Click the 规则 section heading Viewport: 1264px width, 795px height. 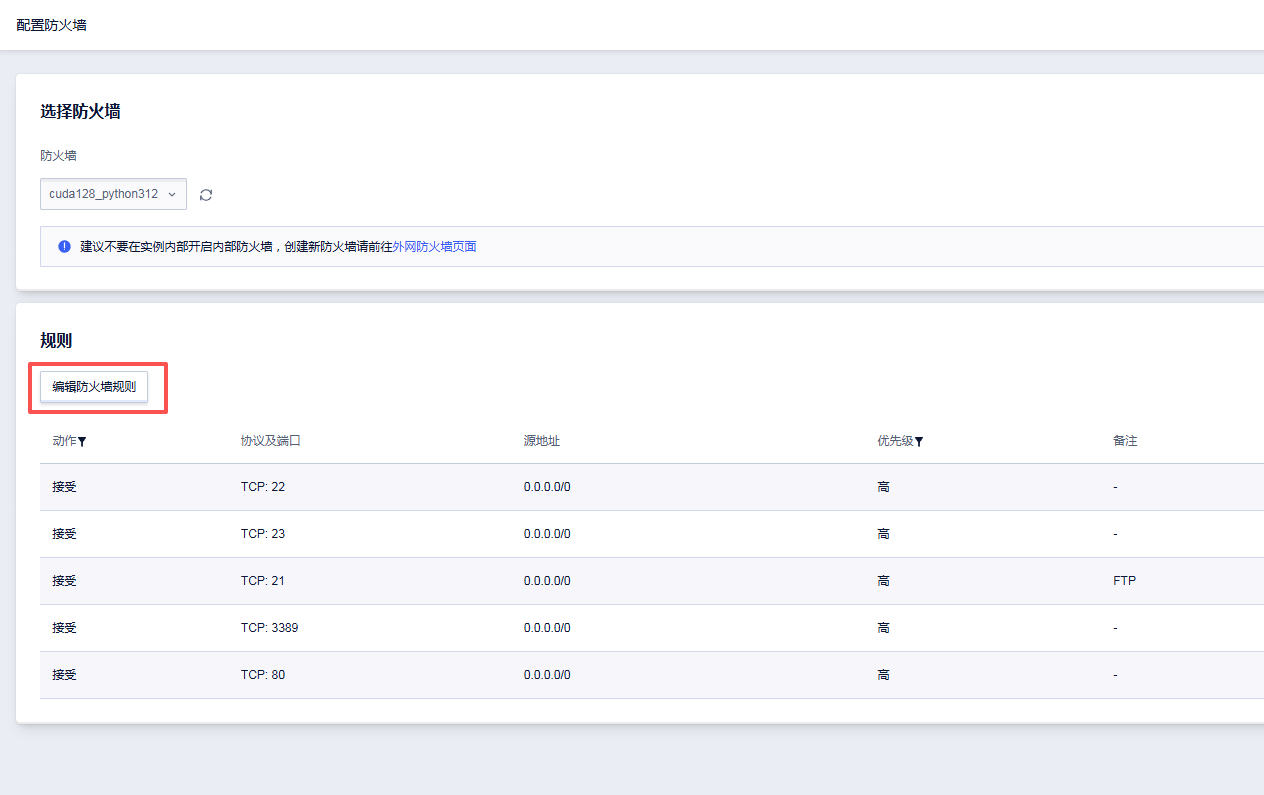(56, 341)
